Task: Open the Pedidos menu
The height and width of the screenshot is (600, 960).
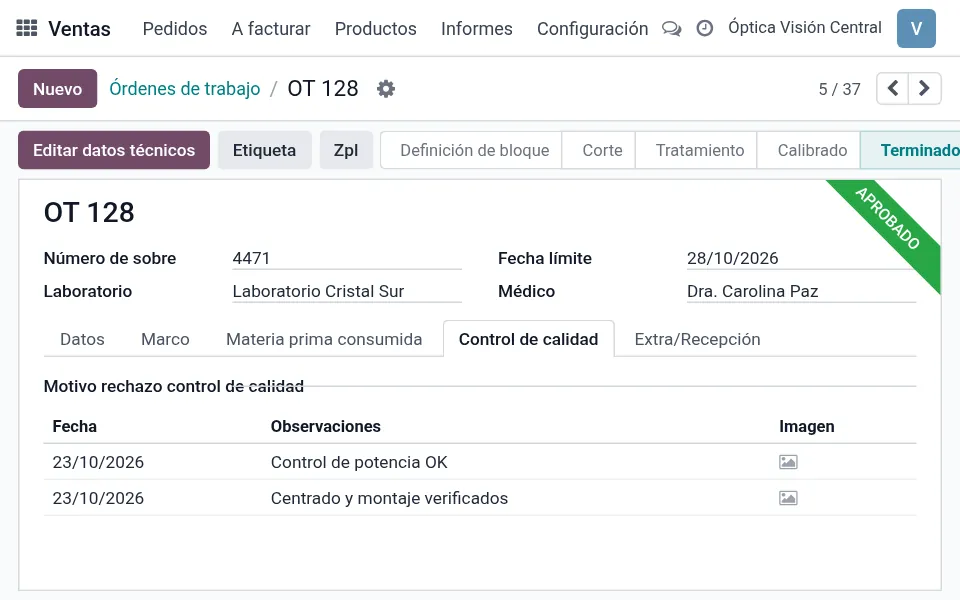Action: pyautogui.click(x=175, y=29)
